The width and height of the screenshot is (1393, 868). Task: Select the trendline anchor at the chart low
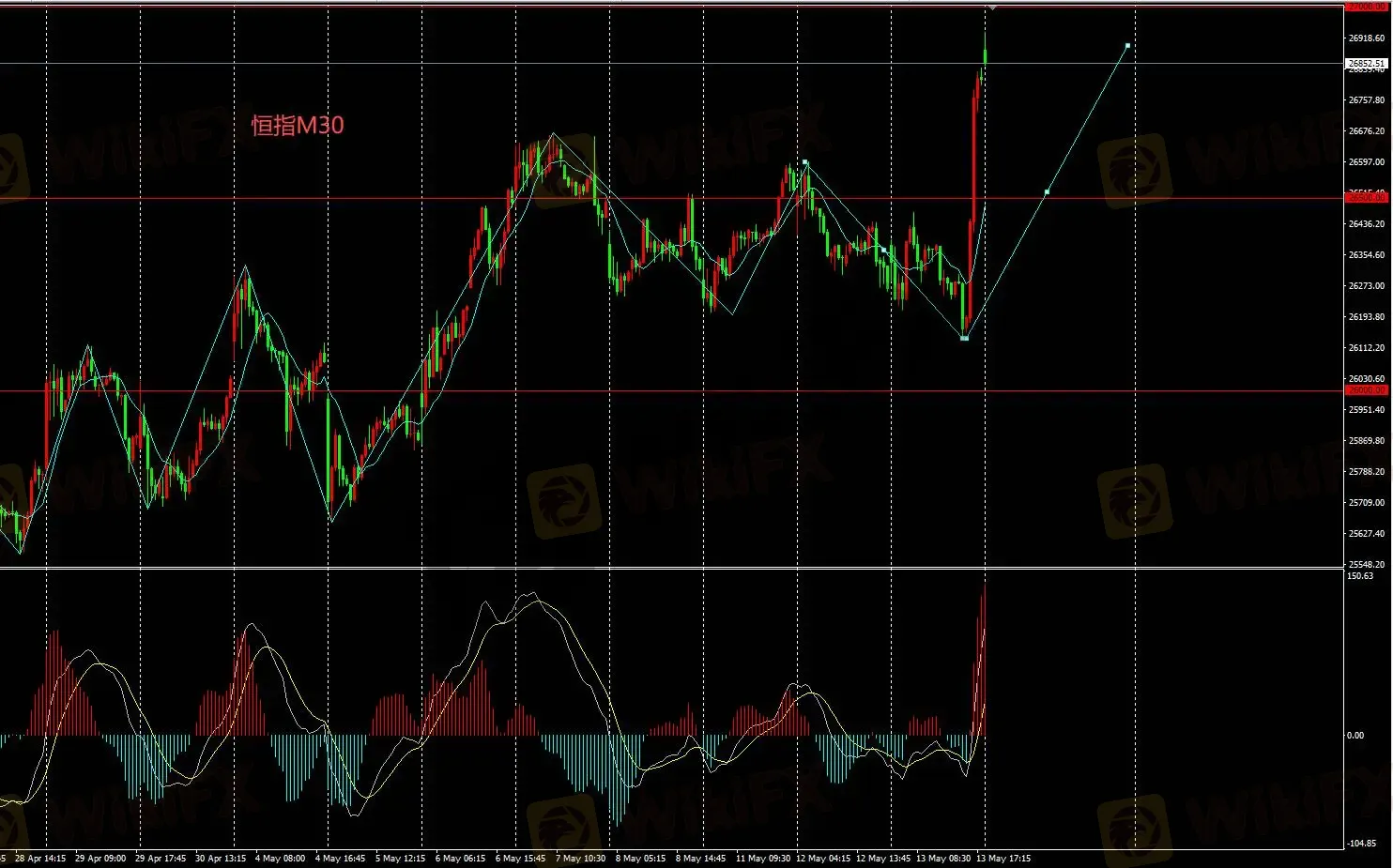(964, 338)
